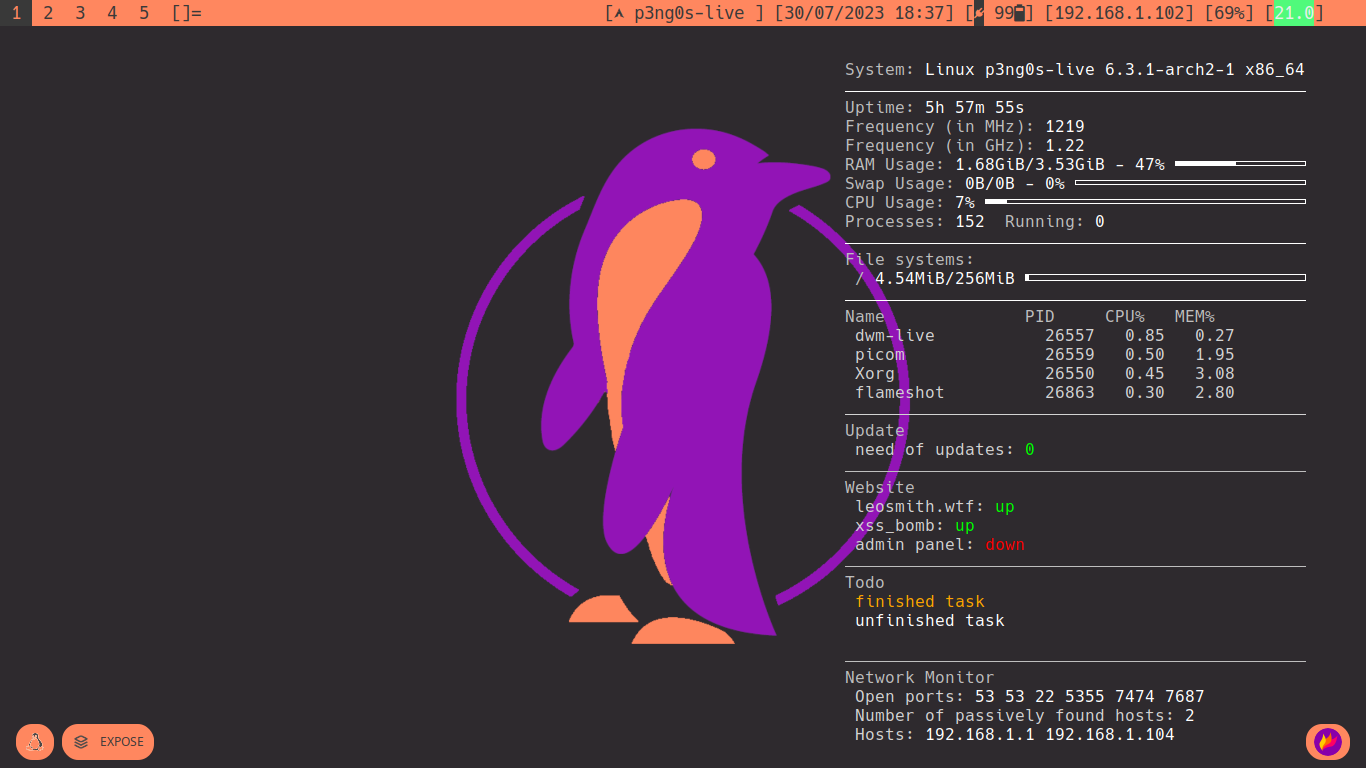1366x768 pixels.
Task: Click the []= tiling layout symbol
Action: [187, 13]
